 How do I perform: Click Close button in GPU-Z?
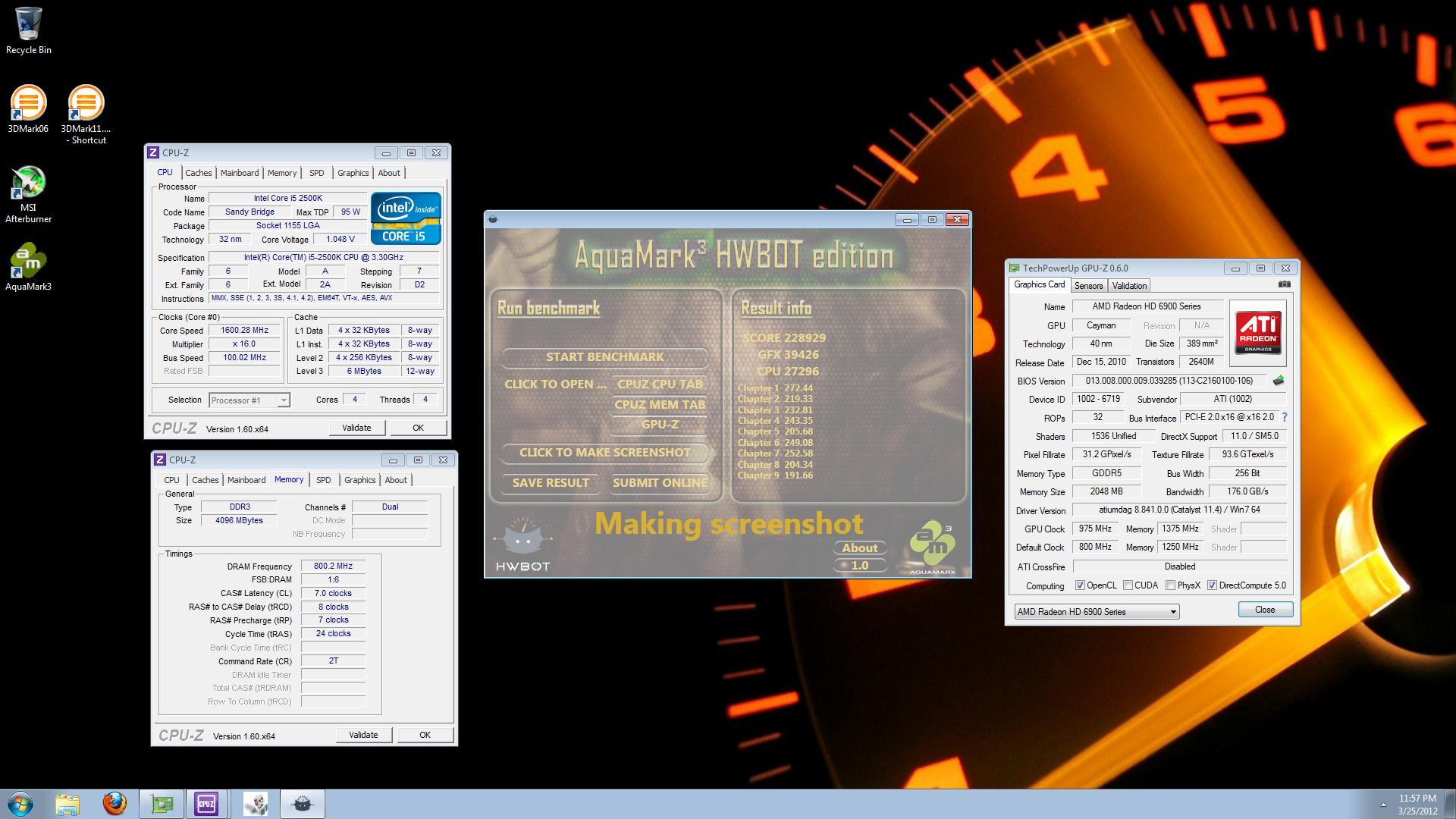click(x=1265, y=610)
